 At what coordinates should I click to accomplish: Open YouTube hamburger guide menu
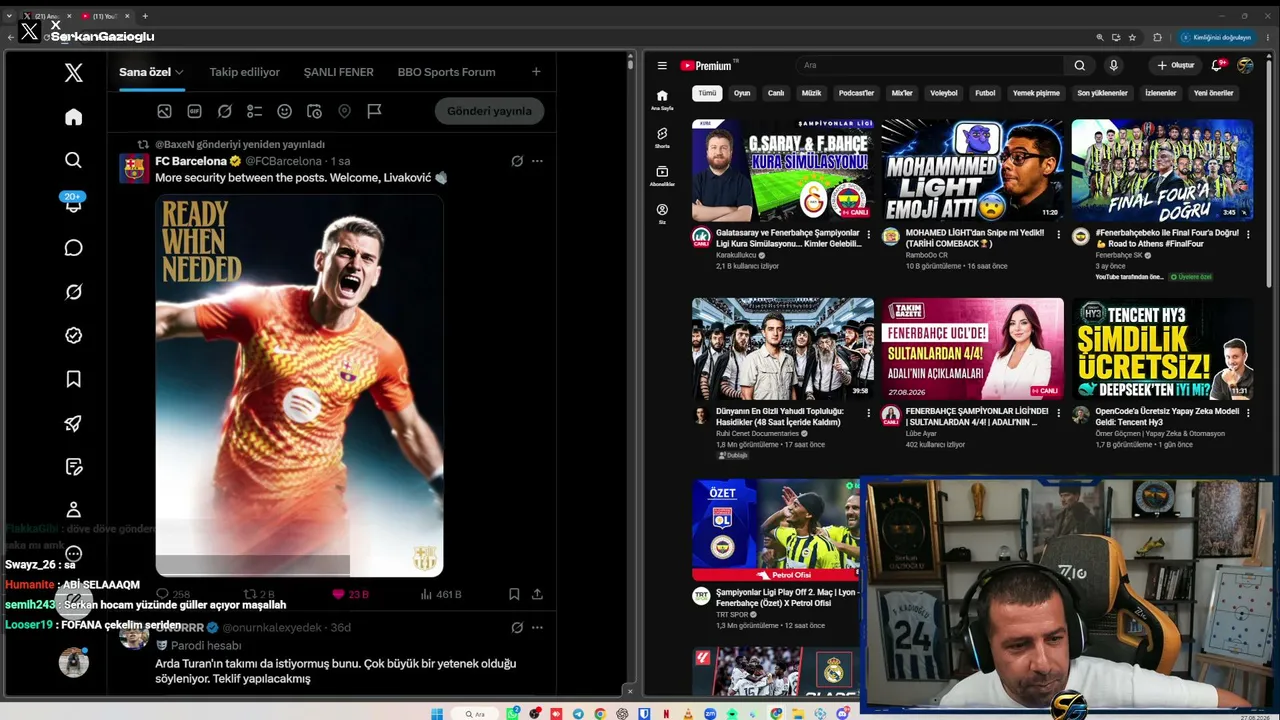click(662, 66)
